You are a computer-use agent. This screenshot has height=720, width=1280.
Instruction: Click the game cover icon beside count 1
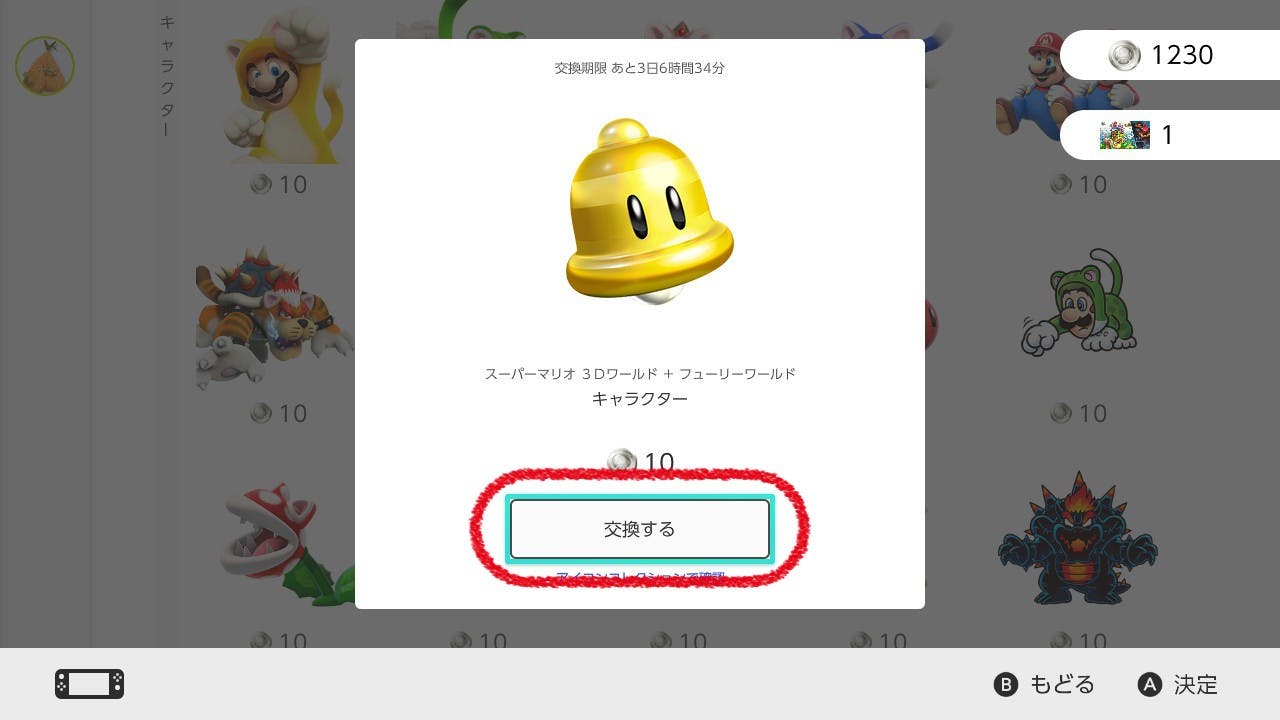click(1124, 135)
